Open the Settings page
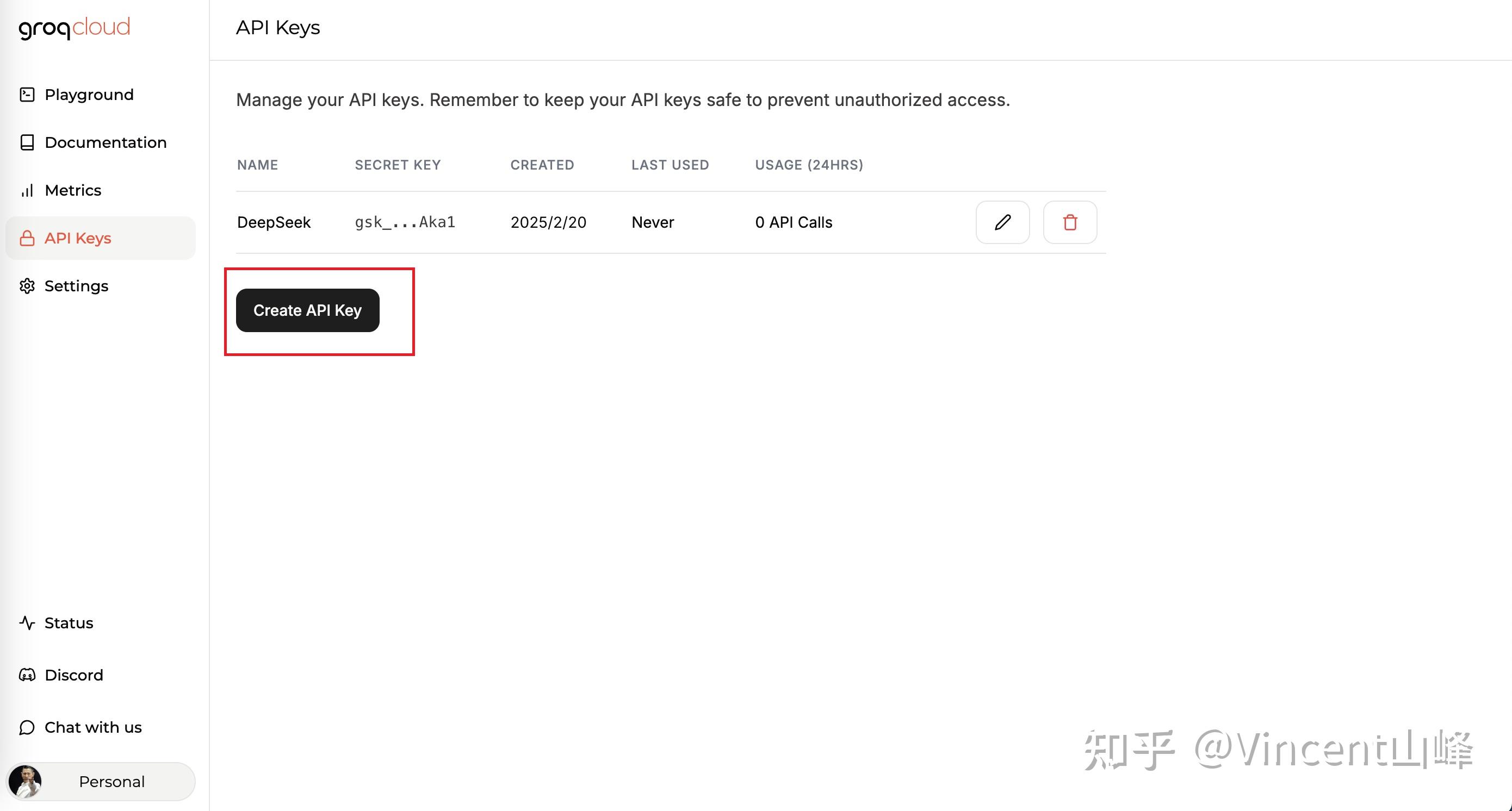 pos(76,286)
